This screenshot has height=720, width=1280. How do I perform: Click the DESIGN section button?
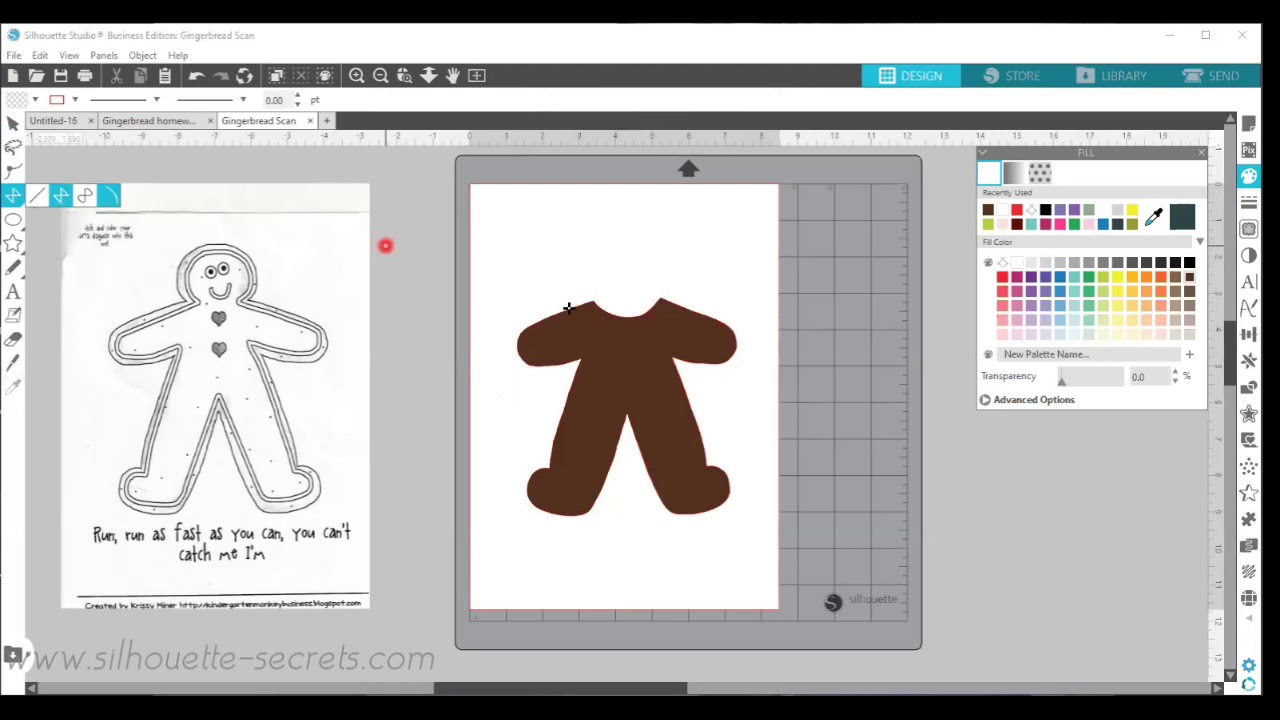point(911,76)
